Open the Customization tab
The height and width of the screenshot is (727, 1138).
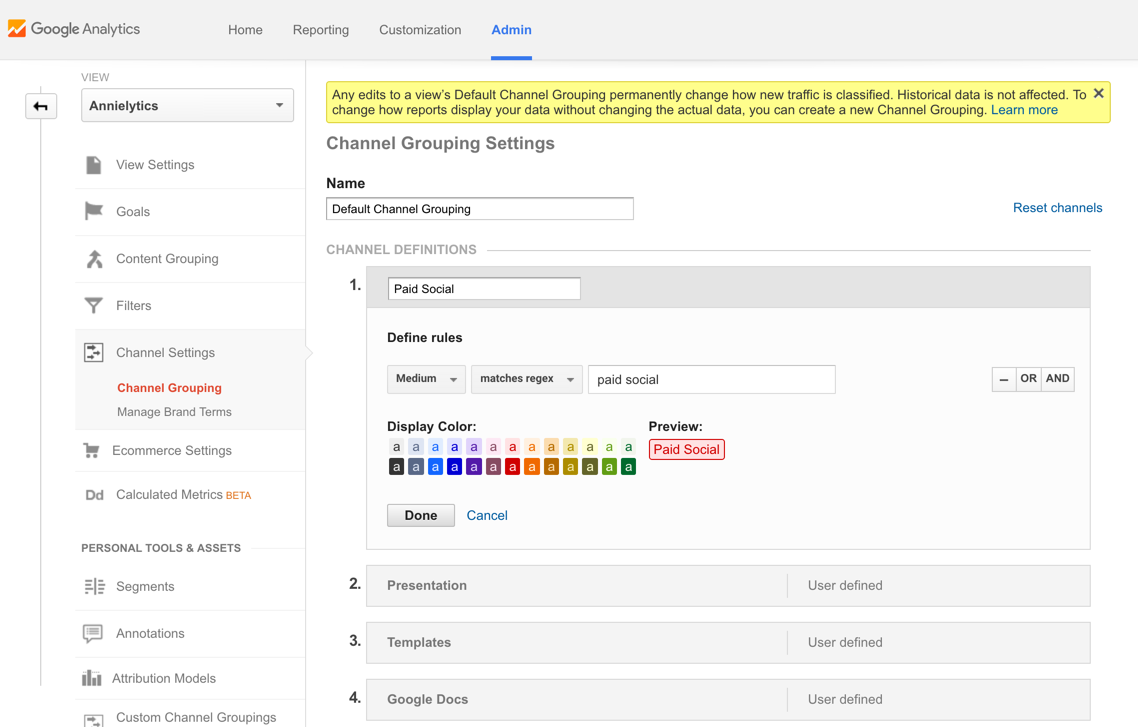click(420, 30)
